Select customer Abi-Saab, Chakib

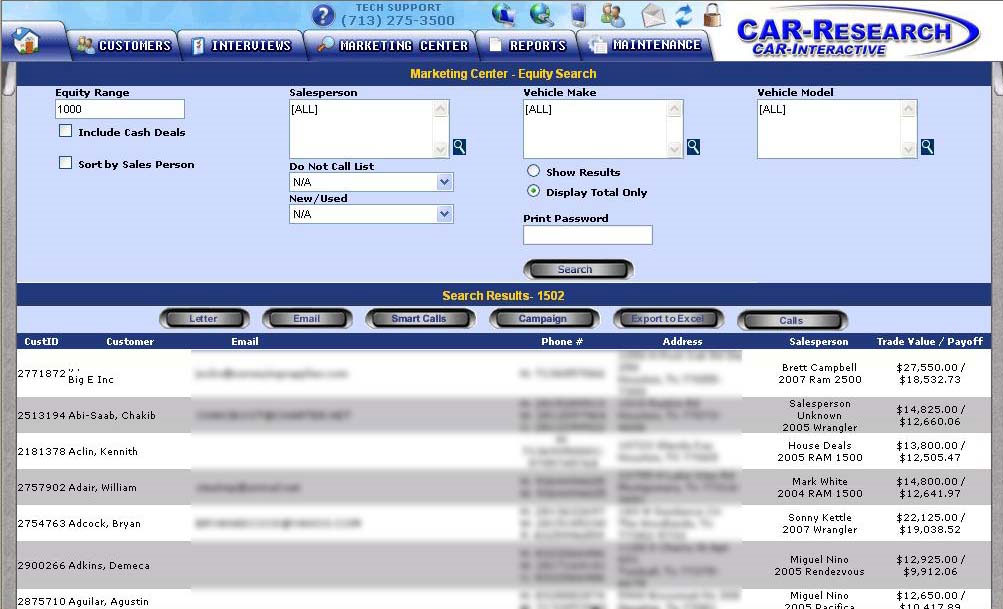pyautogui.click(x=112, y=415)
